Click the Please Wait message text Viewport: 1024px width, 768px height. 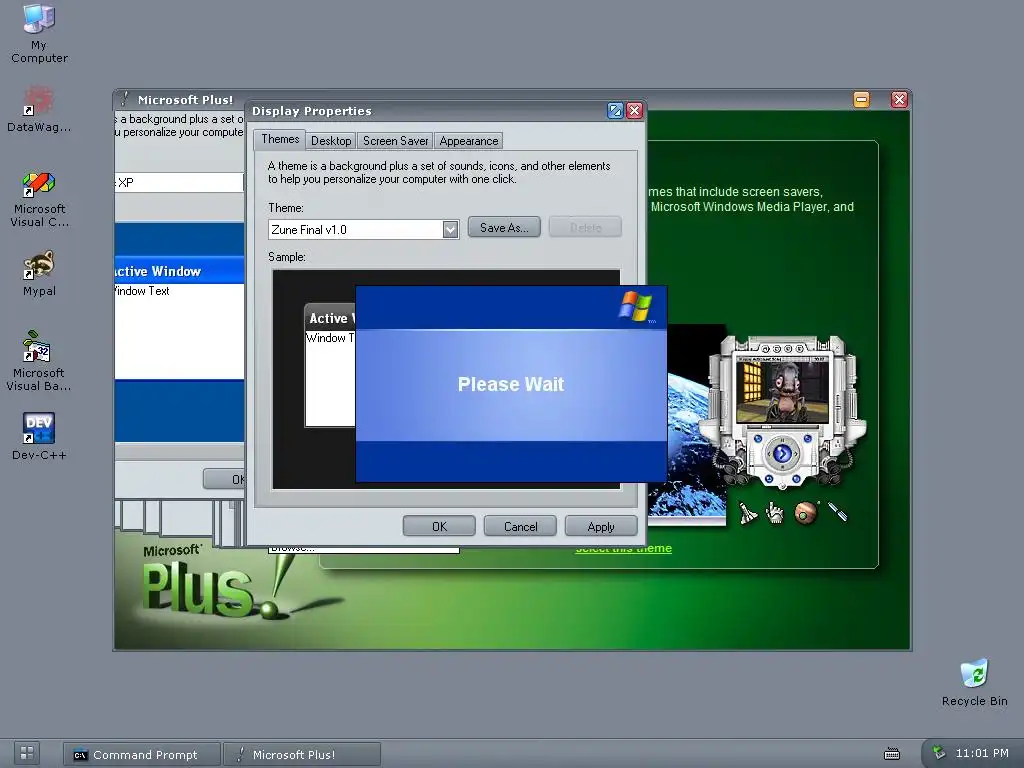coord(511,384)
